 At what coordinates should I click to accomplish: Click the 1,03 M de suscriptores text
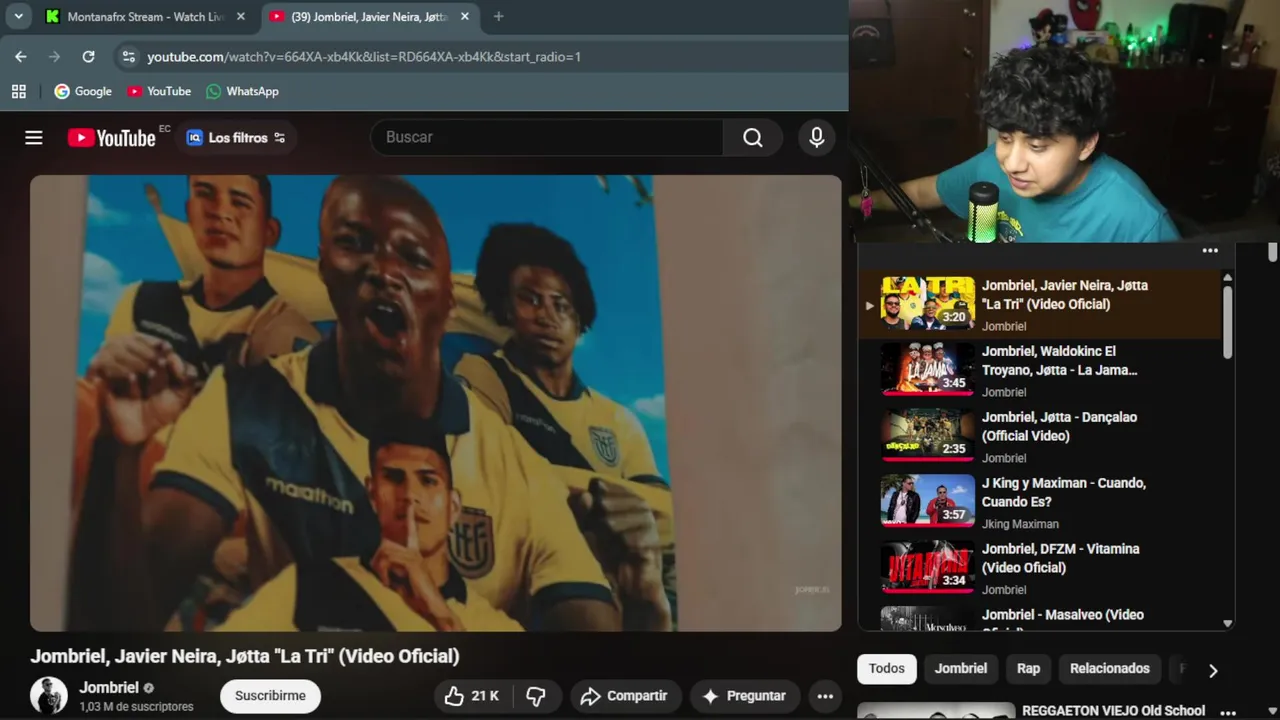click(136, 707)
